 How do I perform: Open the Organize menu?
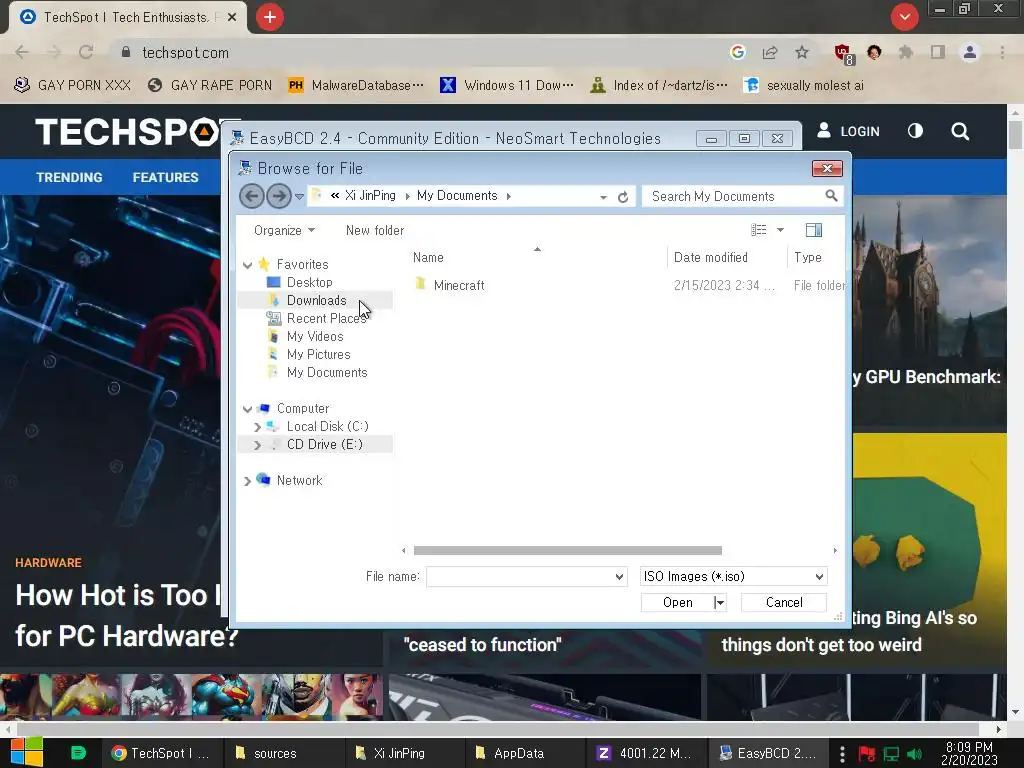point(284,231)
